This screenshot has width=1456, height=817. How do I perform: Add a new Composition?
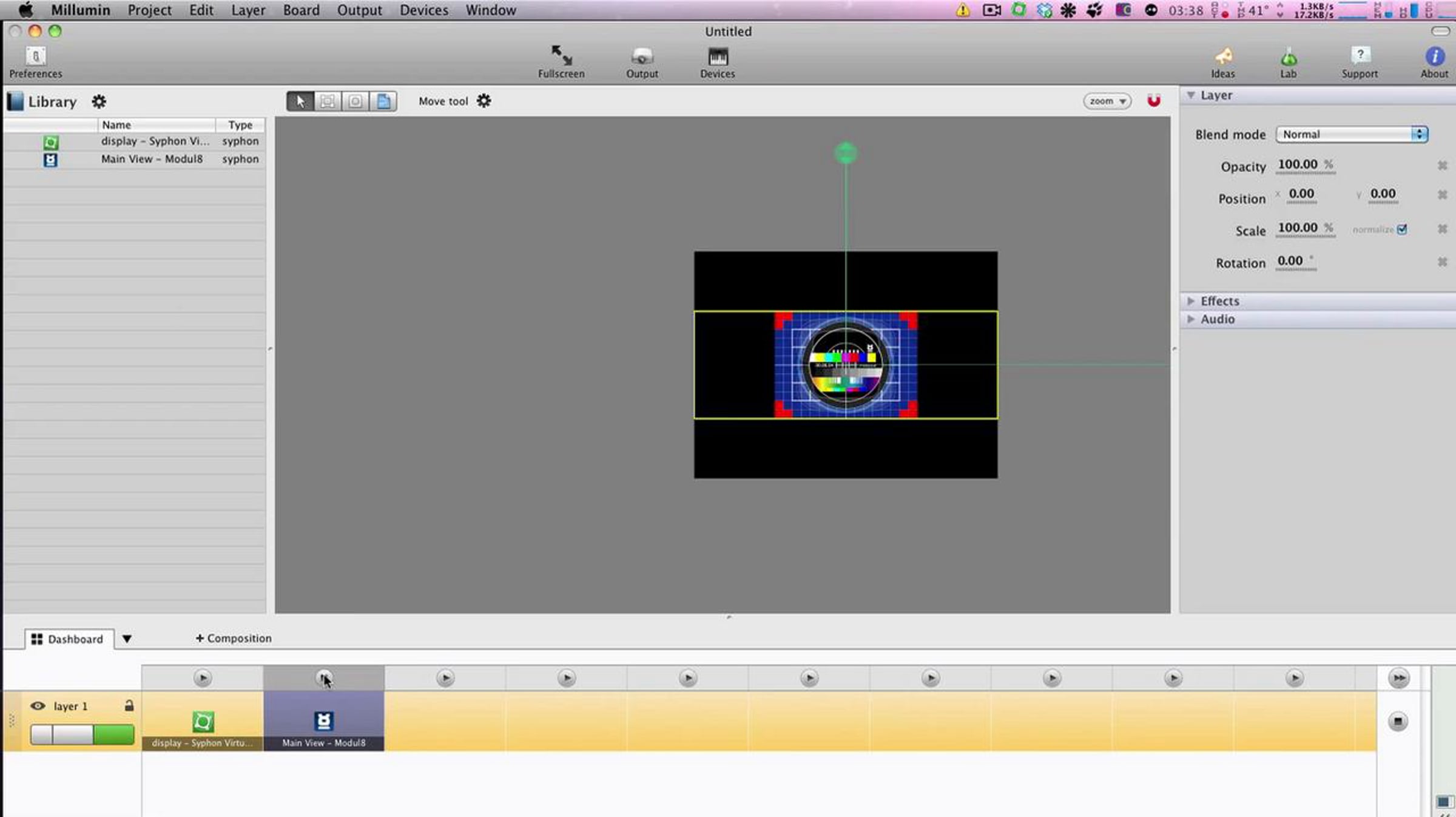point(234,639)
